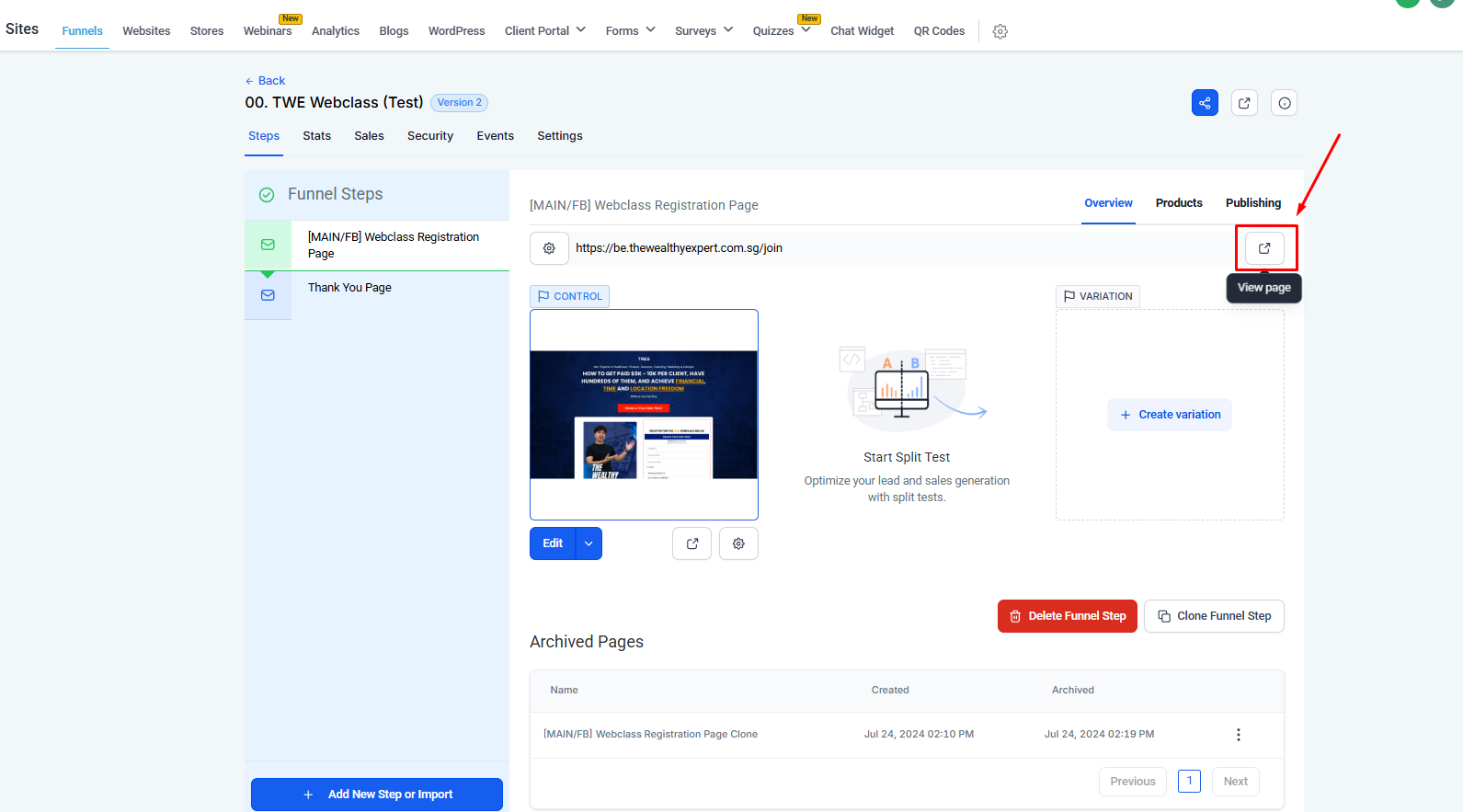Open funnel in new tab icon near header

[1244, 103]
